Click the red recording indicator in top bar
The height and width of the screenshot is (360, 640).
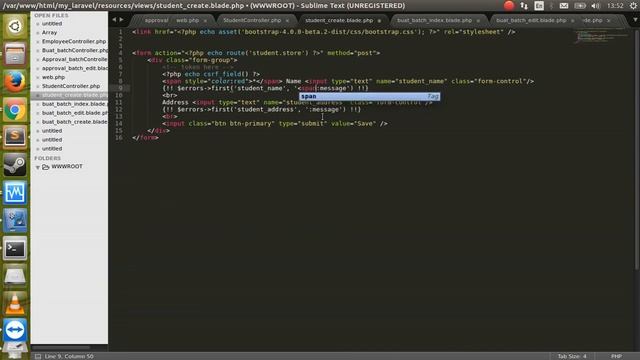(x=509, y=6)
